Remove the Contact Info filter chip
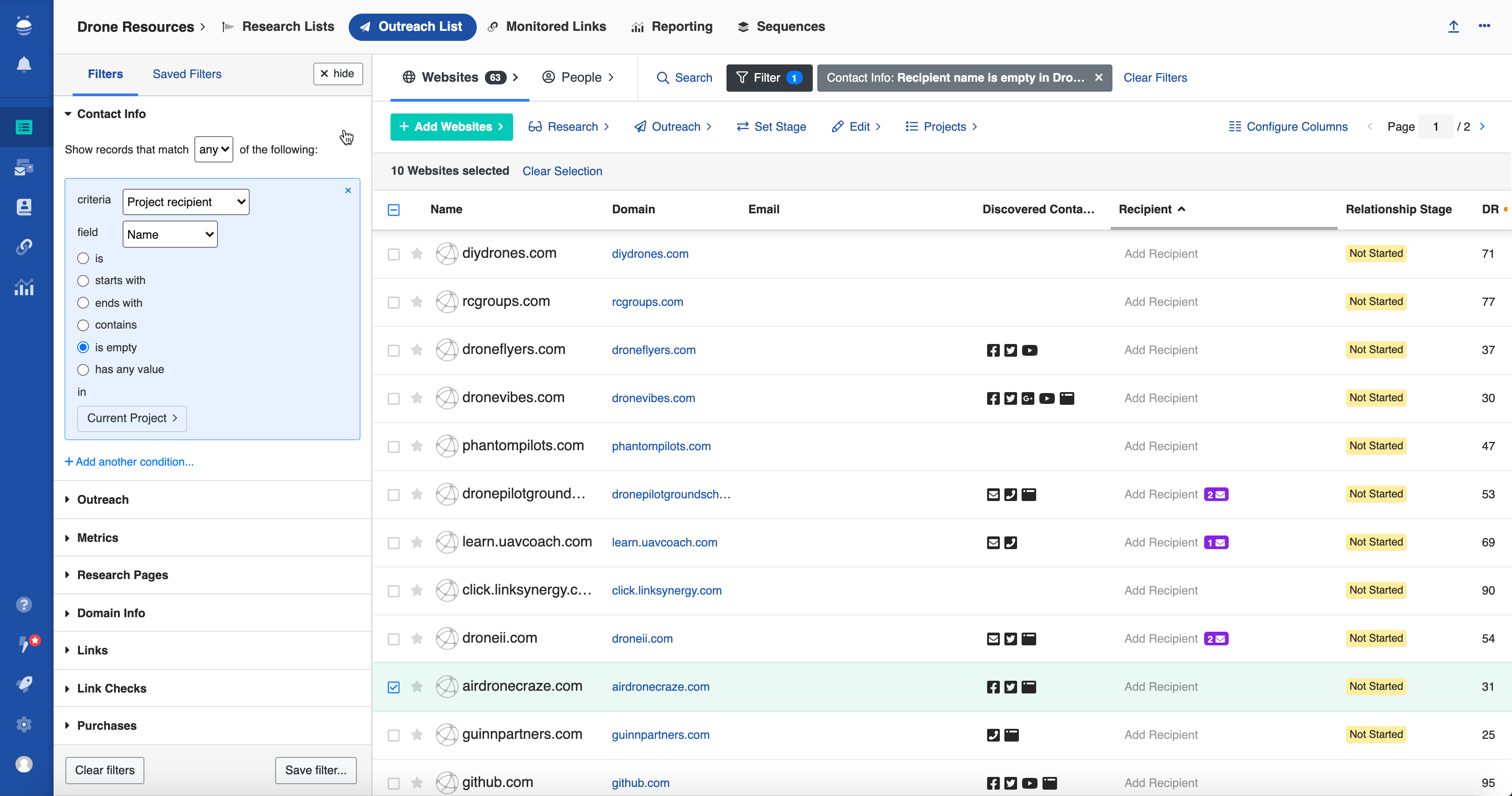Screen dimensions: 1512x796 pyautogui.click(x=1099, y=78)
